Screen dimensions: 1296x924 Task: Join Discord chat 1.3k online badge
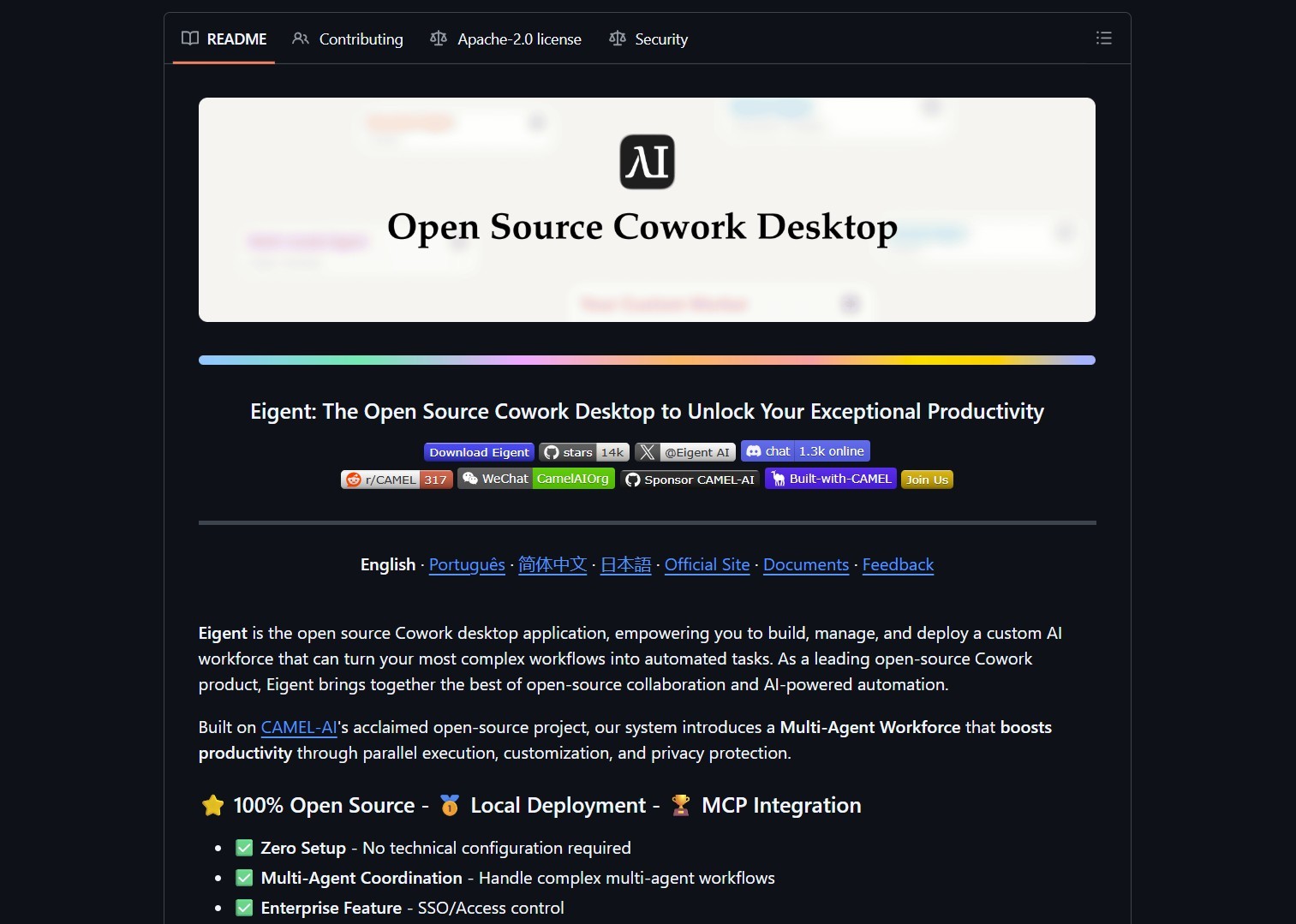point(805,451)
